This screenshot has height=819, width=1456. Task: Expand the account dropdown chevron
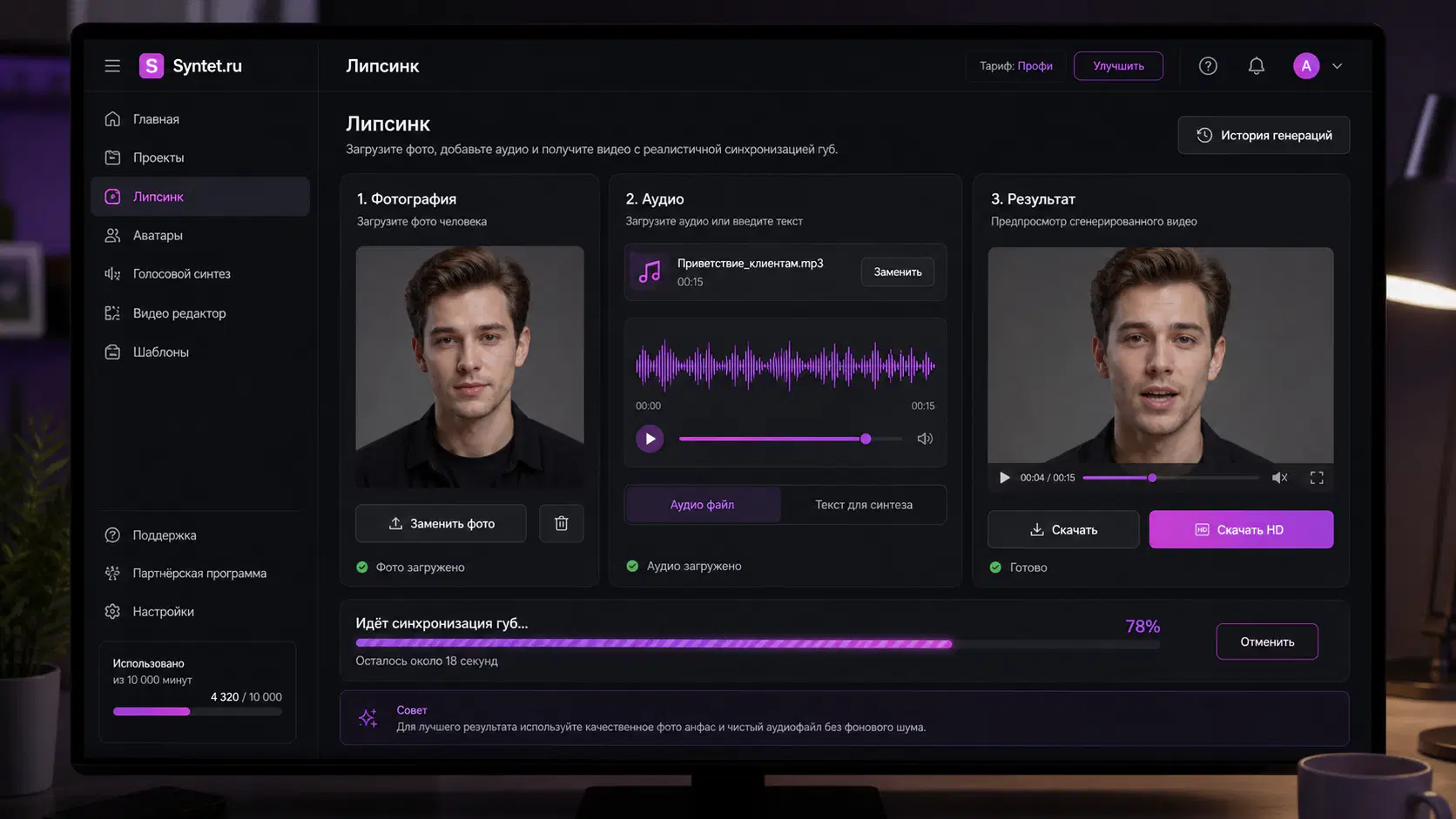1338,66
